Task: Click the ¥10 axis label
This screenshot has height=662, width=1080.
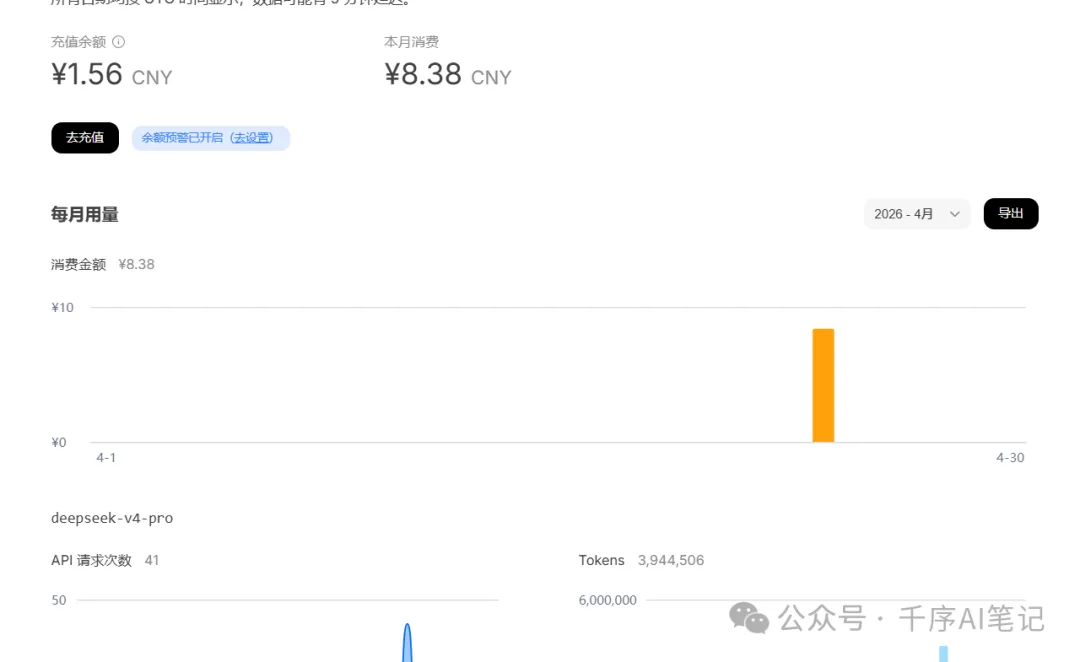Action: coord(63,308)
